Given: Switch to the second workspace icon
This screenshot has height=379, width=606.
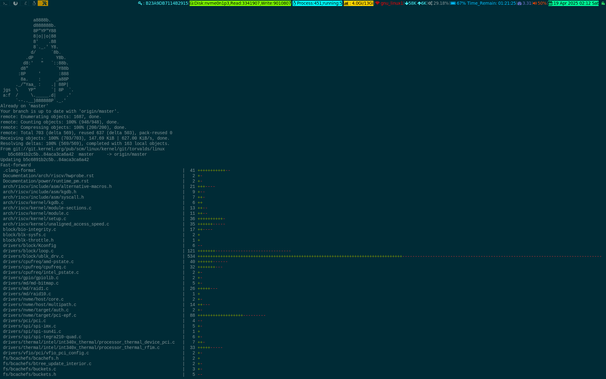Looking at the screenshot, I should click(15, 3).
